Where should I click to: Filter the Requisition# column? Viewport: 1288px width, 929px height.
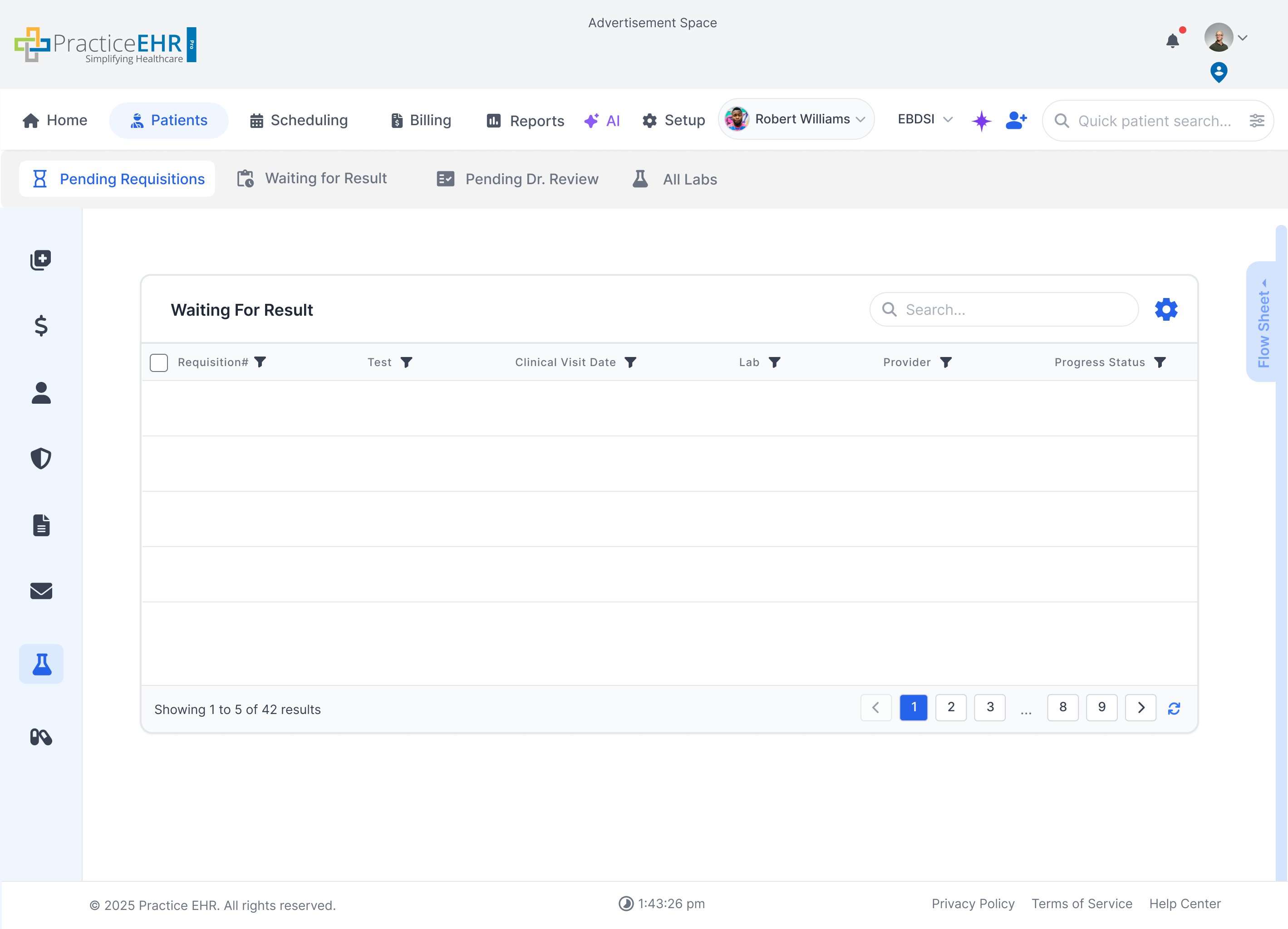(x=260, y=362)
